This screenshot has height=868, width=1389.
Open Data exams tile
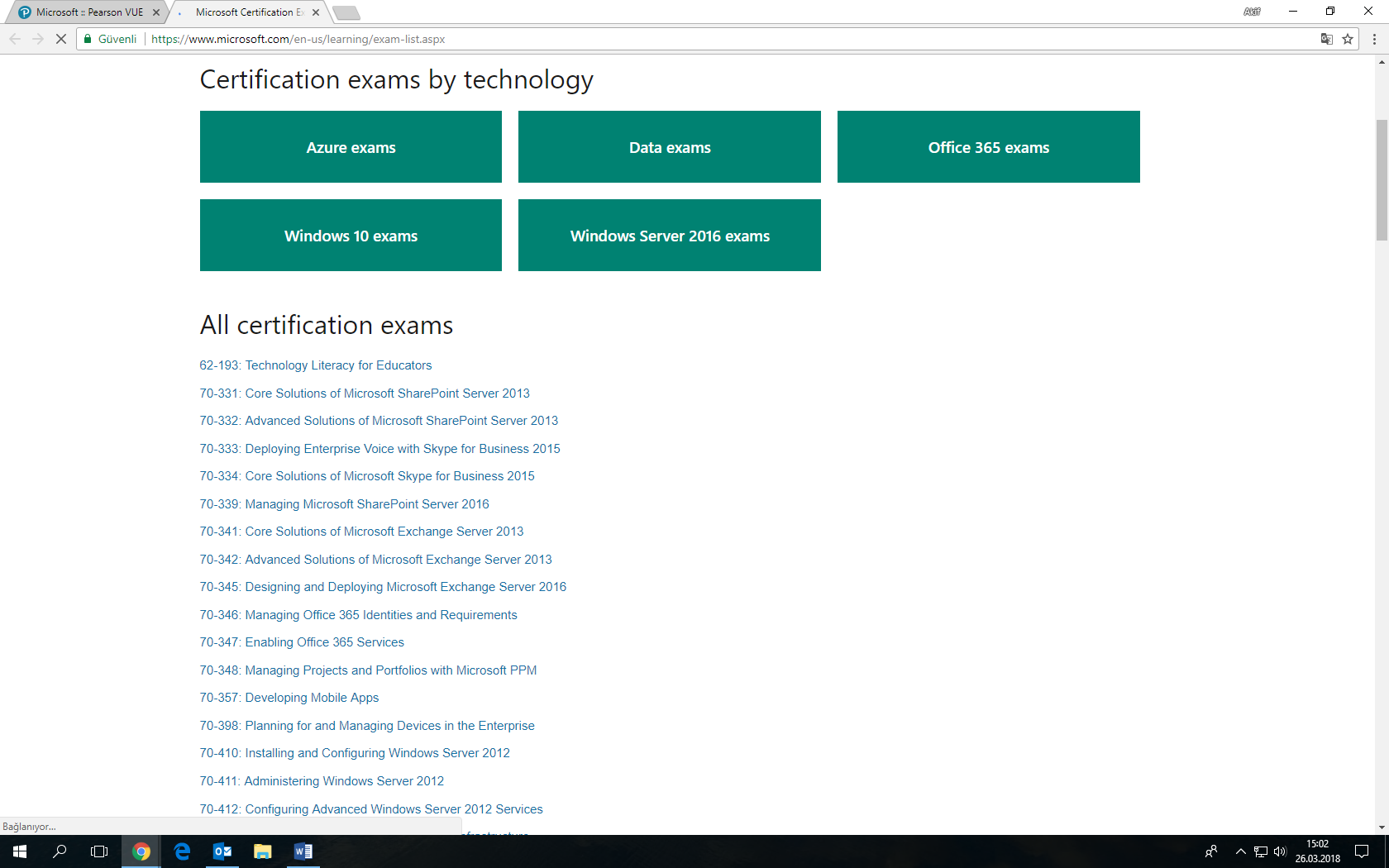[670, 147]
